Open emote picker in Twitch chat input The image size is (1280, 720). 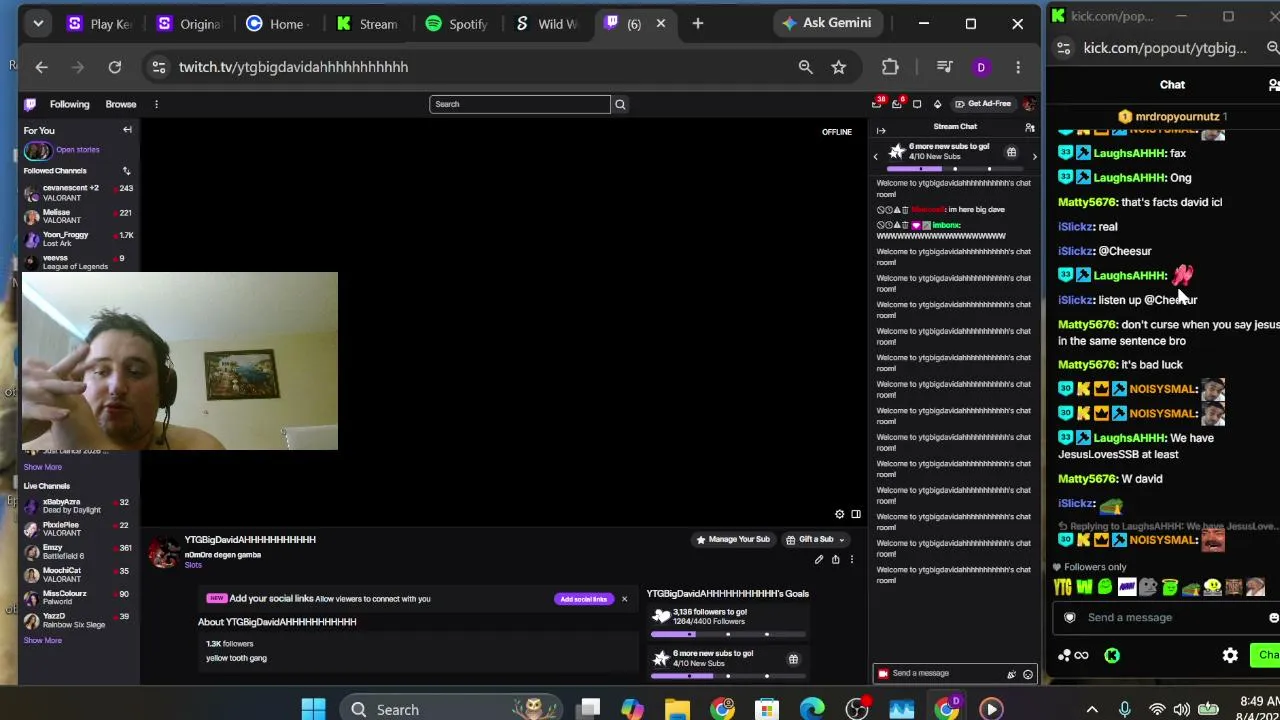[x=1028, y=674]
